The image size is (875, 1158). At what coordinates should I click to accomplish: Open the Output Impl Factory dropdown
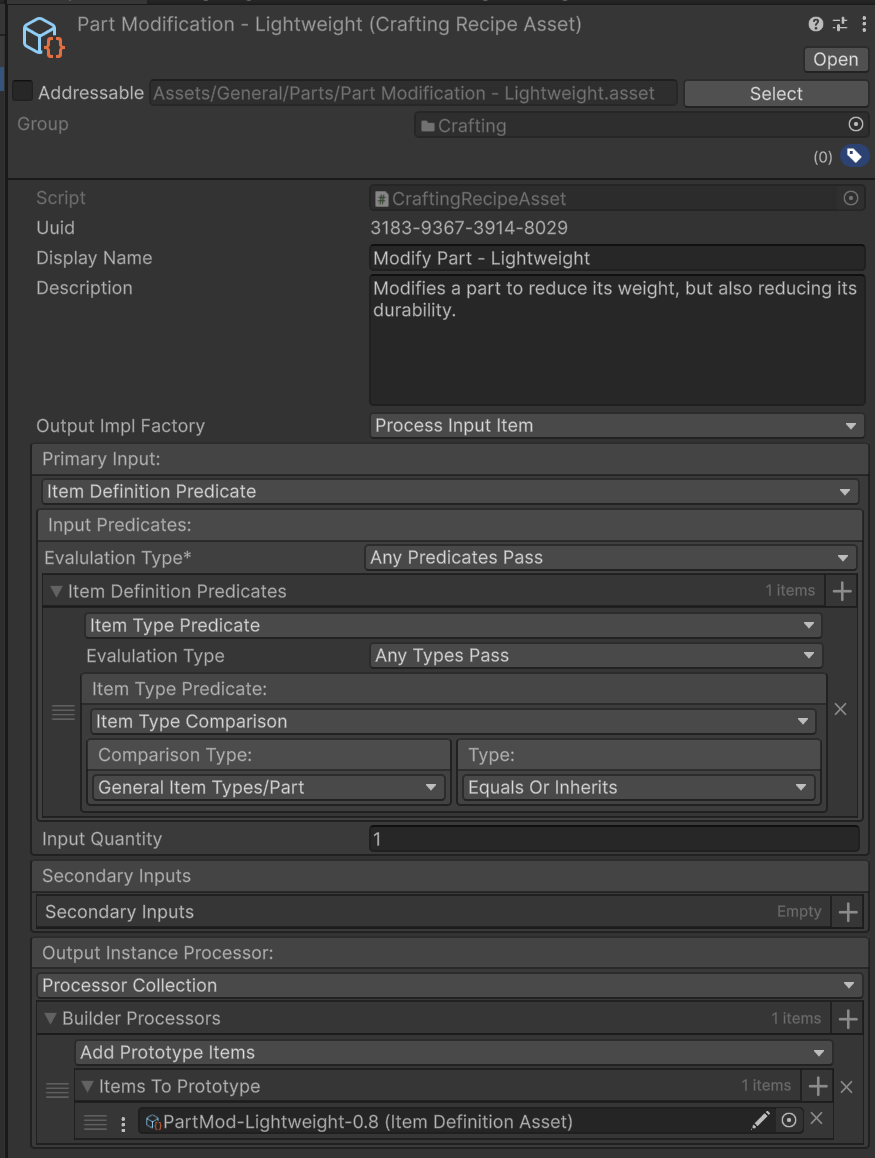point(616,425)
